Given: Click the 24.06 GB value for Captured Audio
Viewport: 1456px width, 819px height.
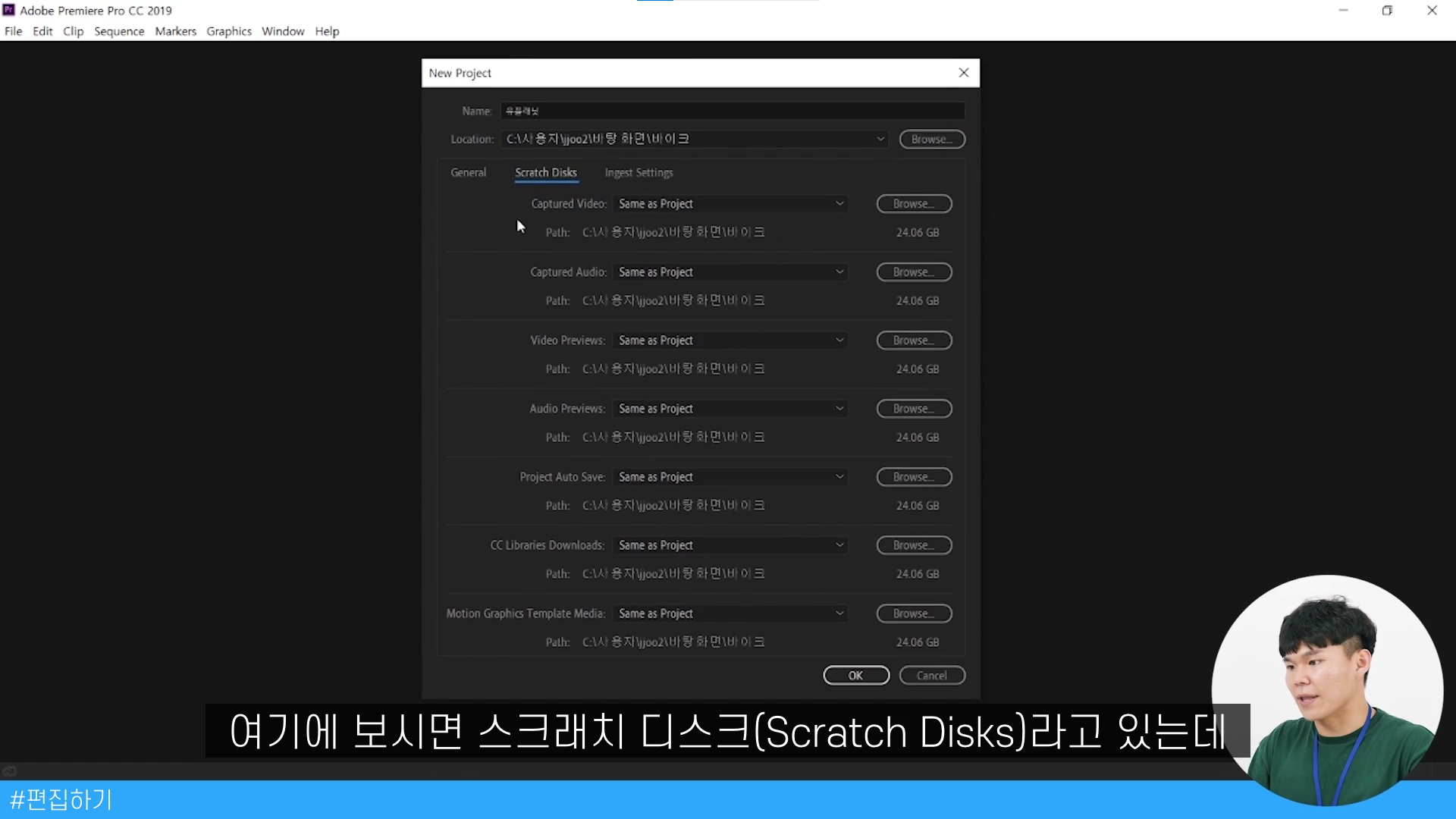Looking at the screenshot, I should pos(918,301).
